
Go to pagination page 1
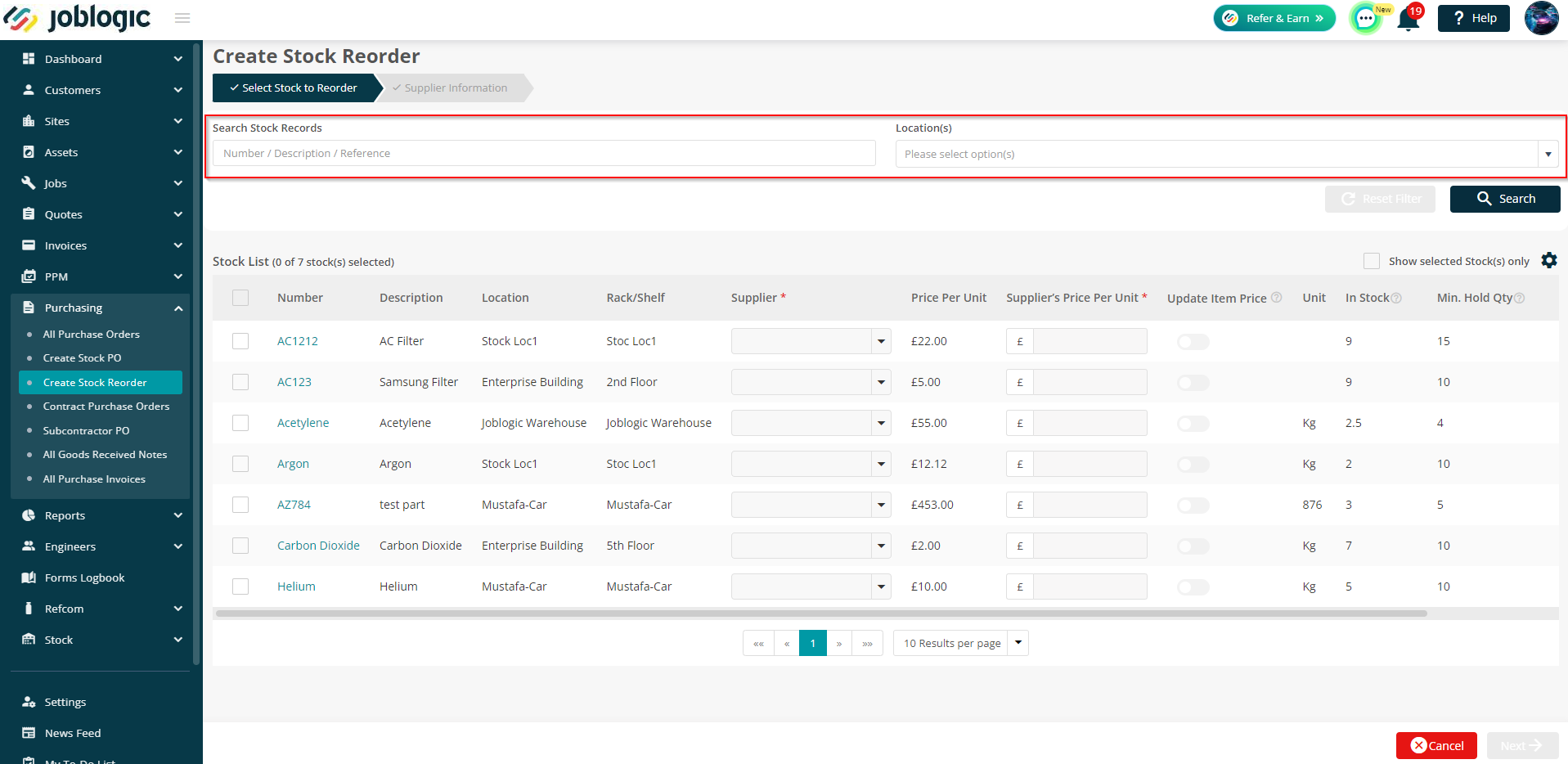pyautogui.click(x=812, y=643)
